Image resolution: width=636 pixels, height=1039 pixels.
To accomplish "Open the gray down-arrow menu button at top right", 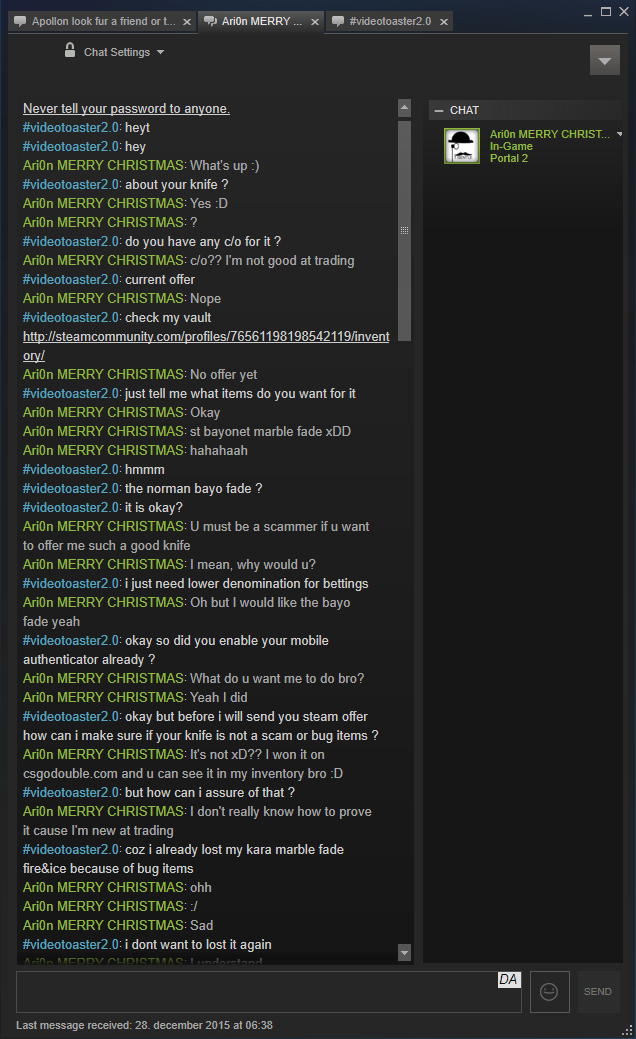I will point(605,60).
